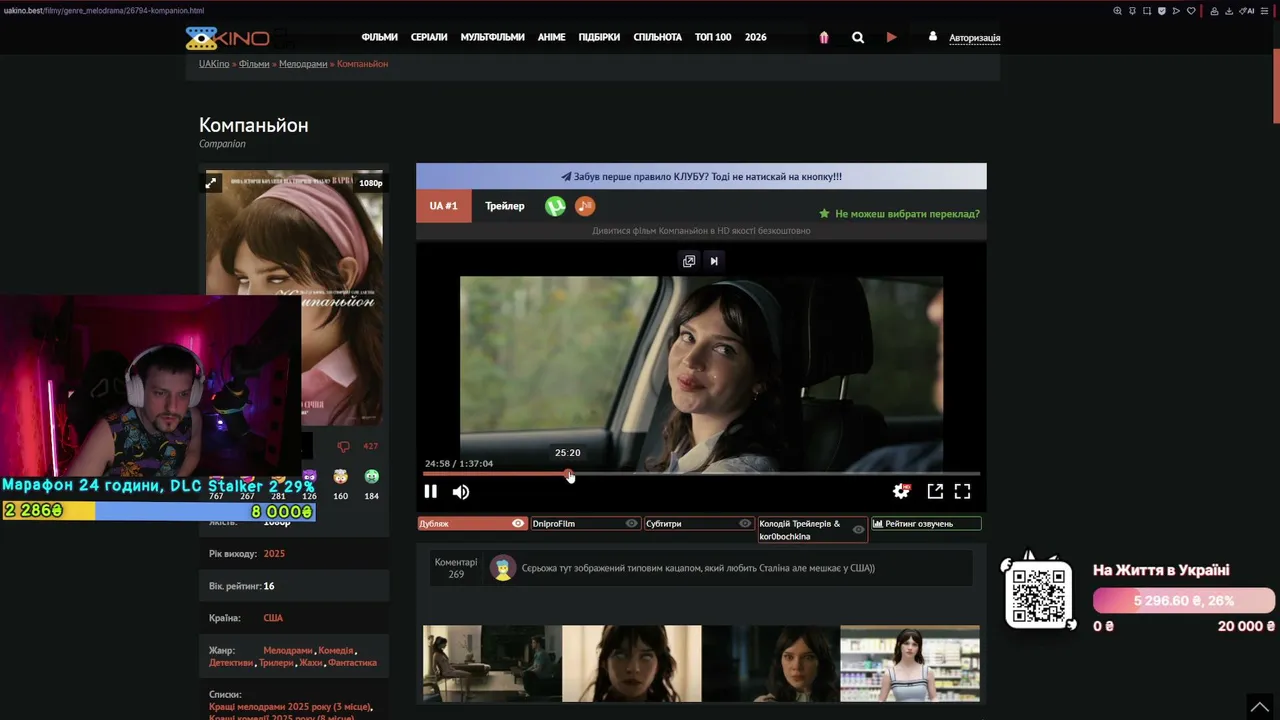Skip to next with player next icon

tap(714, 261)
